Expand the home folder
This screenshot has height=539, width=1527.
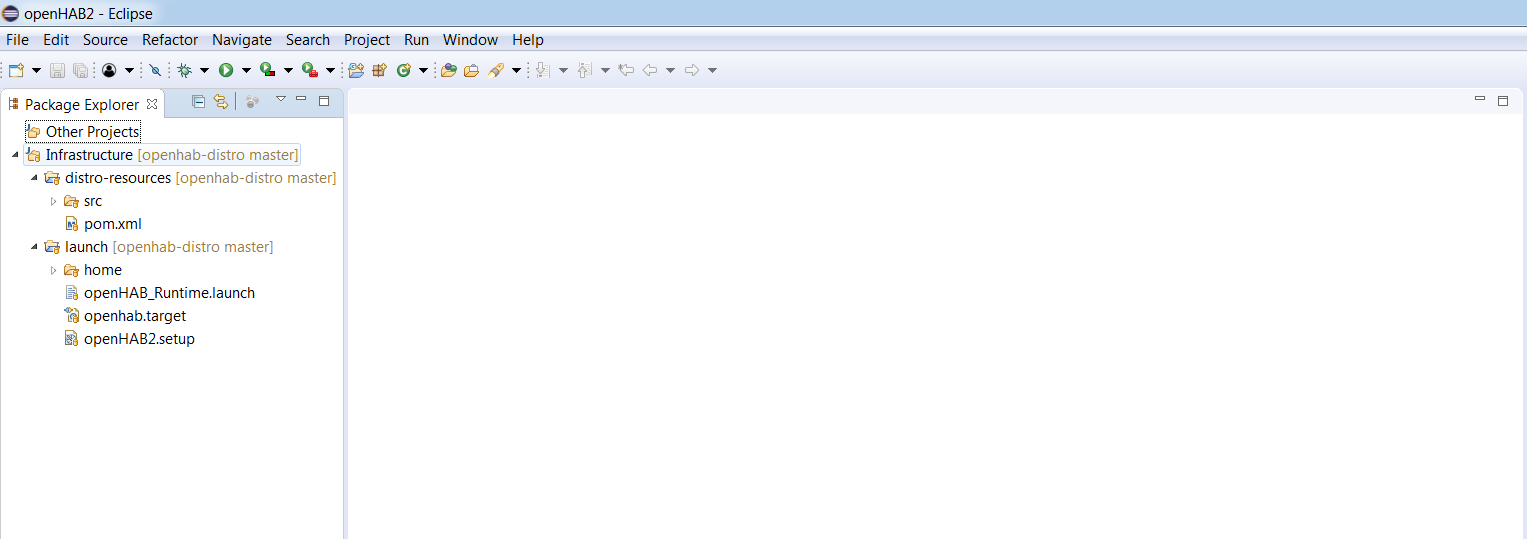coord(54,270)
